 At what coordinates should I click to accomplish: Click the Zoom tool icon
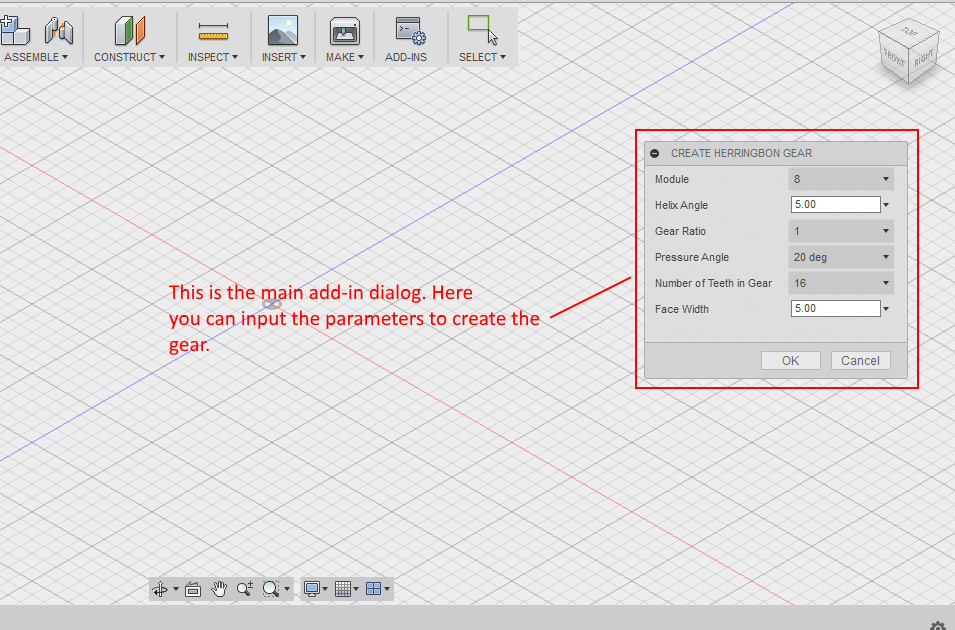pos(245,589)
